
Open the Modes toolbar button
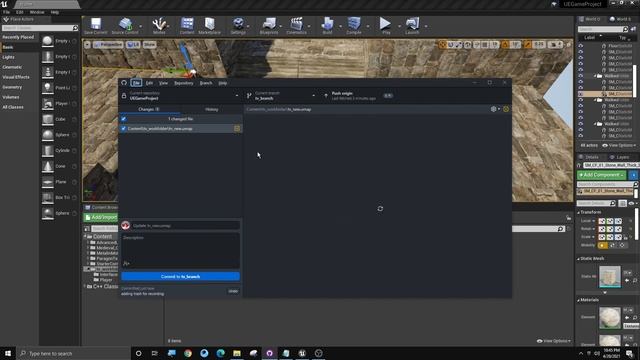(159, 26)
